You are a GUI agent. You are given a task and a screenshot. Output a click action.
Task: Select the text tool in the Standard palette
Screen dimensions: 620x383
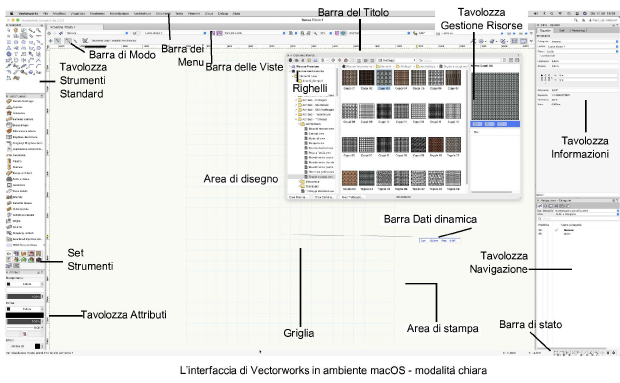(x=16, y=54)
